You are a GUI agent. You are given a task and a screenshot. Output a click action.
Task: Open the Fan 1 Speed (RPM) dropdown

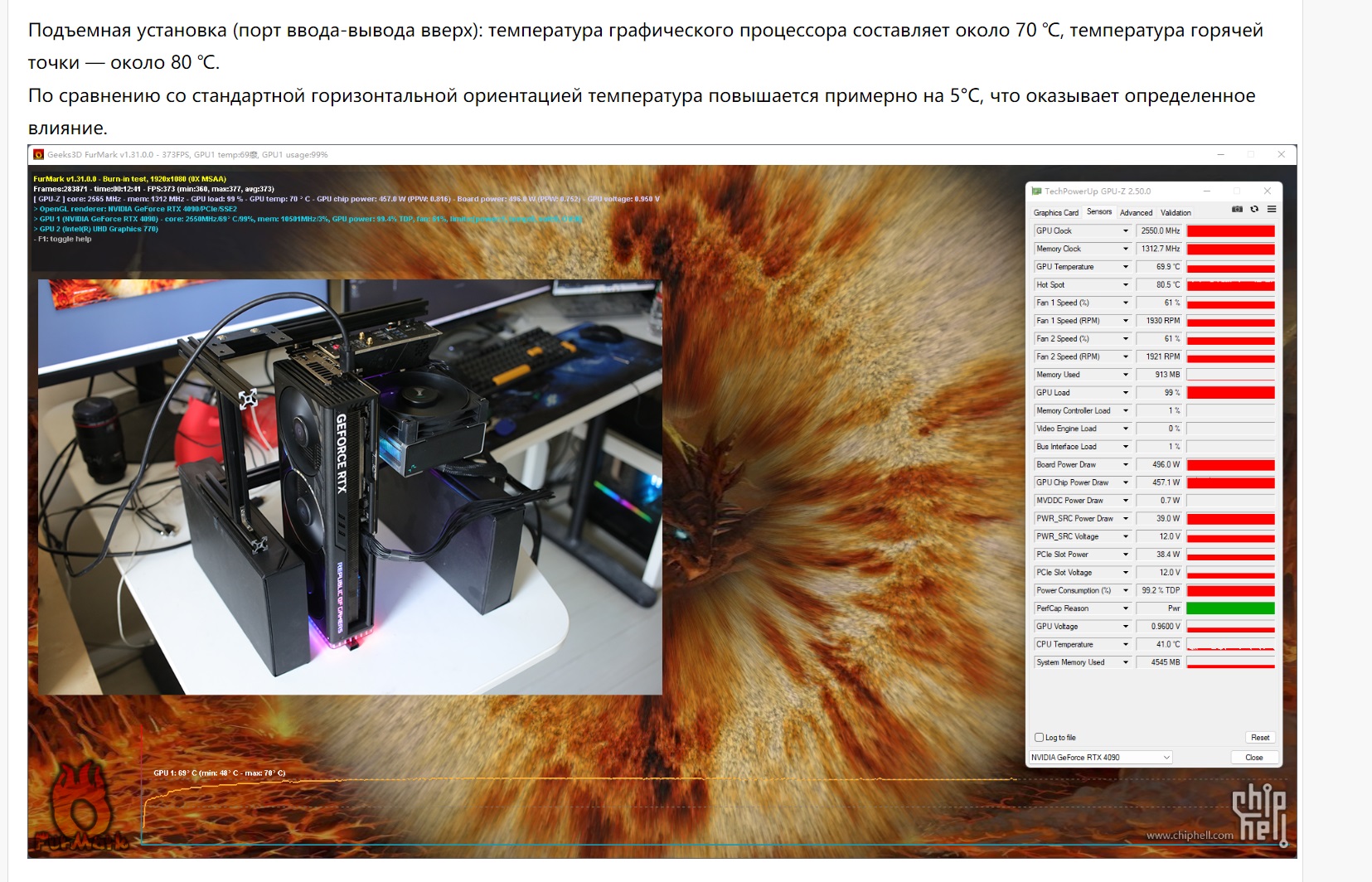point(1126,321)
